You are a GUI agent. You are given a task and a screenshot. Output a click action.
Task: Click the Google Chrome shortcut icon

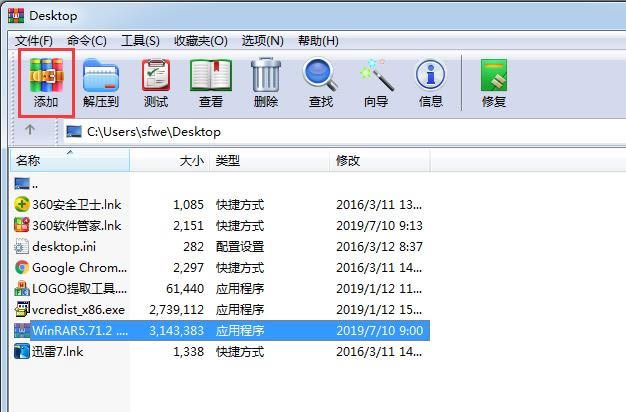[x=22, y=267]
